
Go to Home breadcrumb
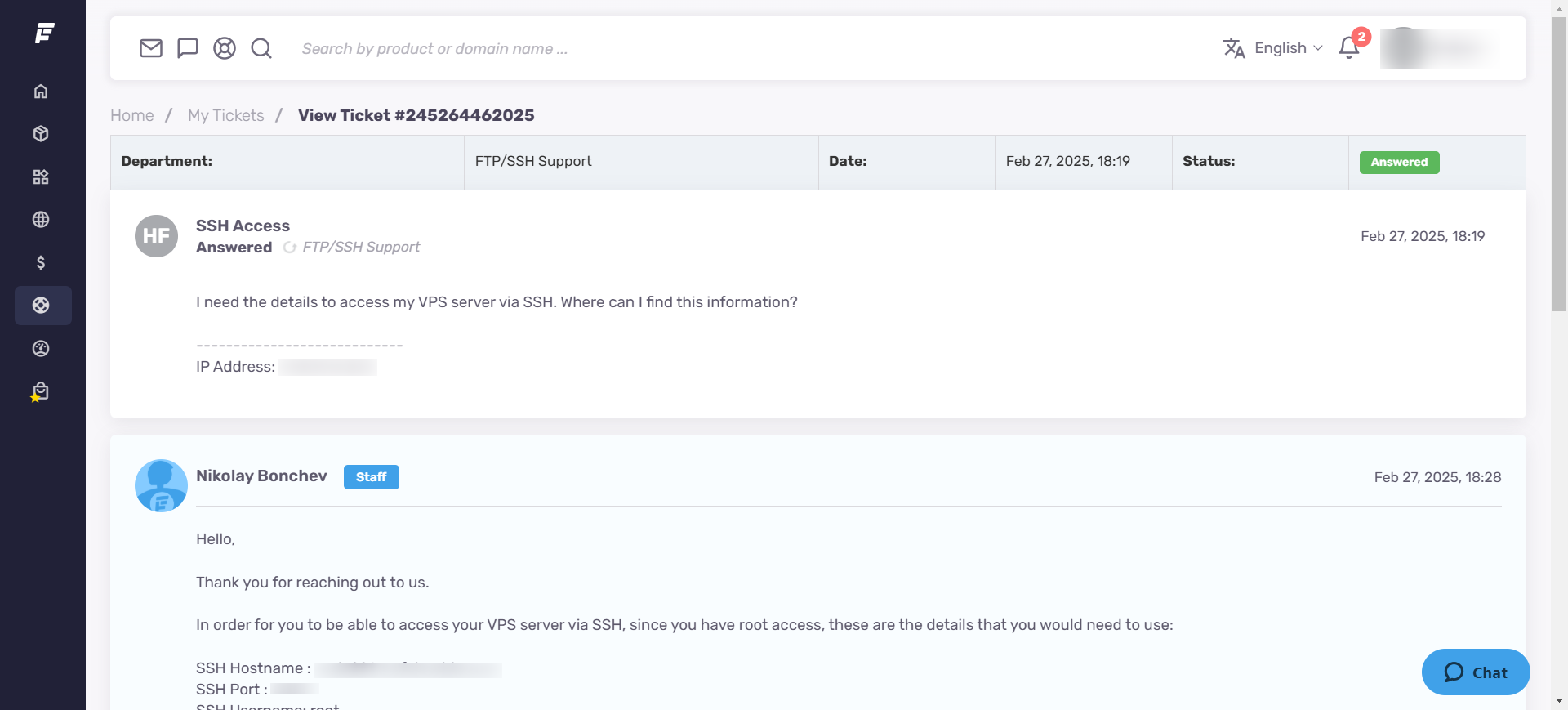132,115
